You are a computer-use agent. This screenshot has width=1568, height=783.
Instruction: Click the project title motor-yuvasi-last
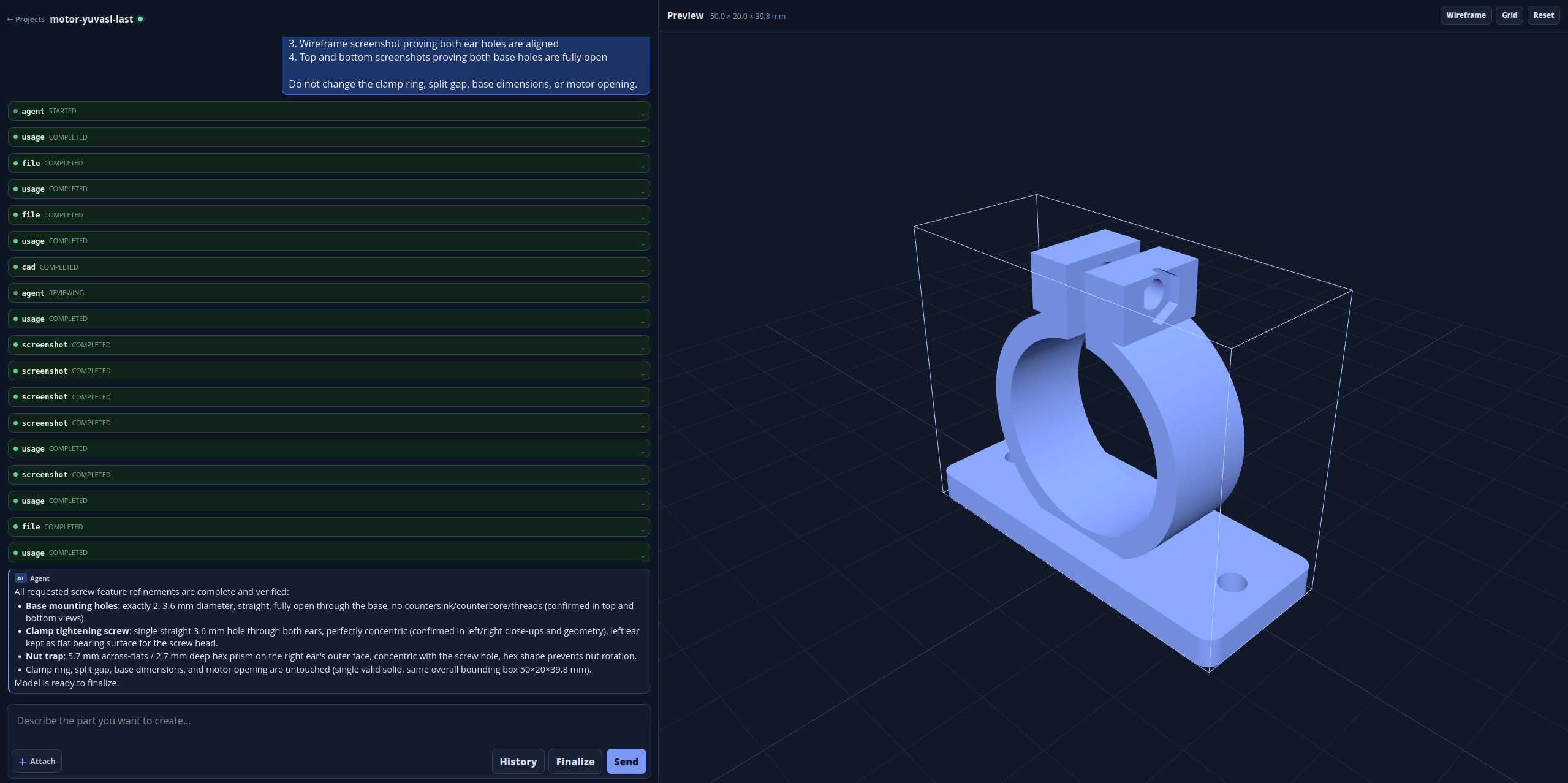[91, 19]
